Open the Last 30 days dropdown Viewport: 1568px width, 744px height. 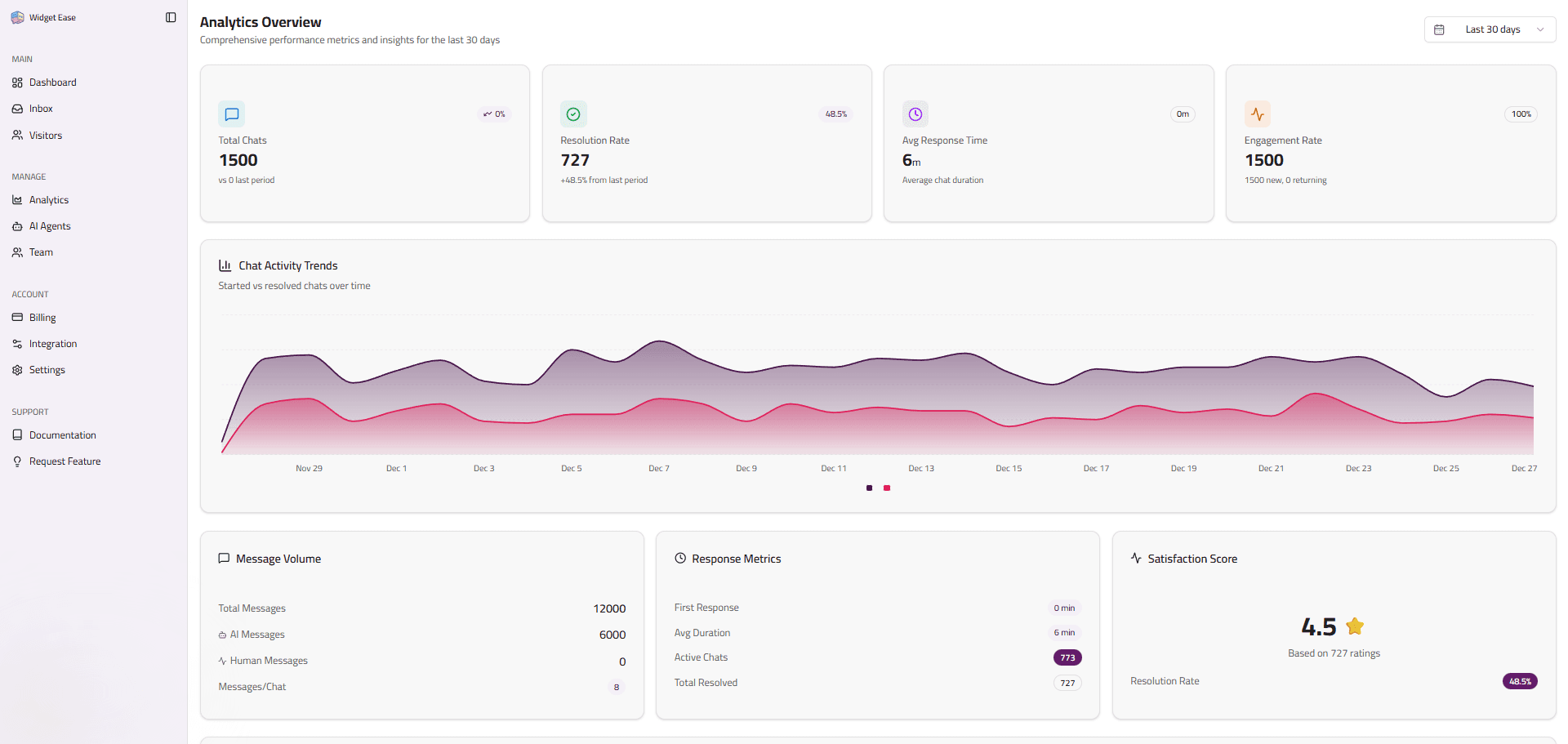pos(1490,29)
